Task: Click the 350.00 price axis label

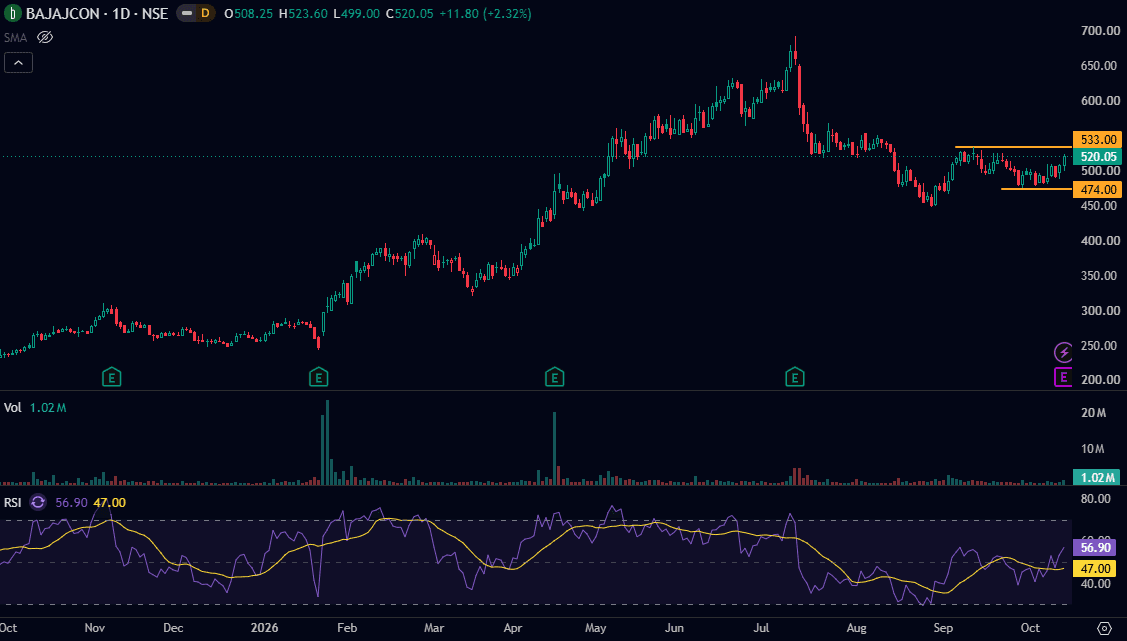Action: click(1100, 276)
